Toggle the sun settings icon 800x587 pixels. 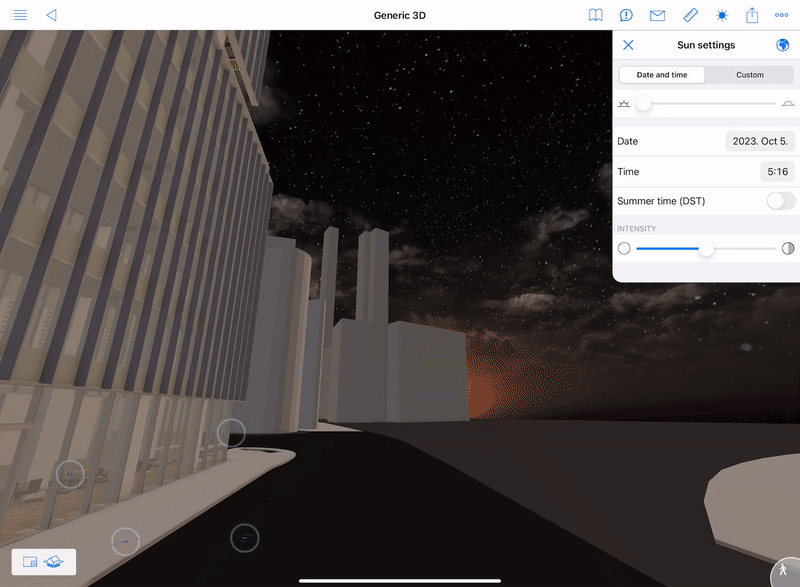(721, 15)
